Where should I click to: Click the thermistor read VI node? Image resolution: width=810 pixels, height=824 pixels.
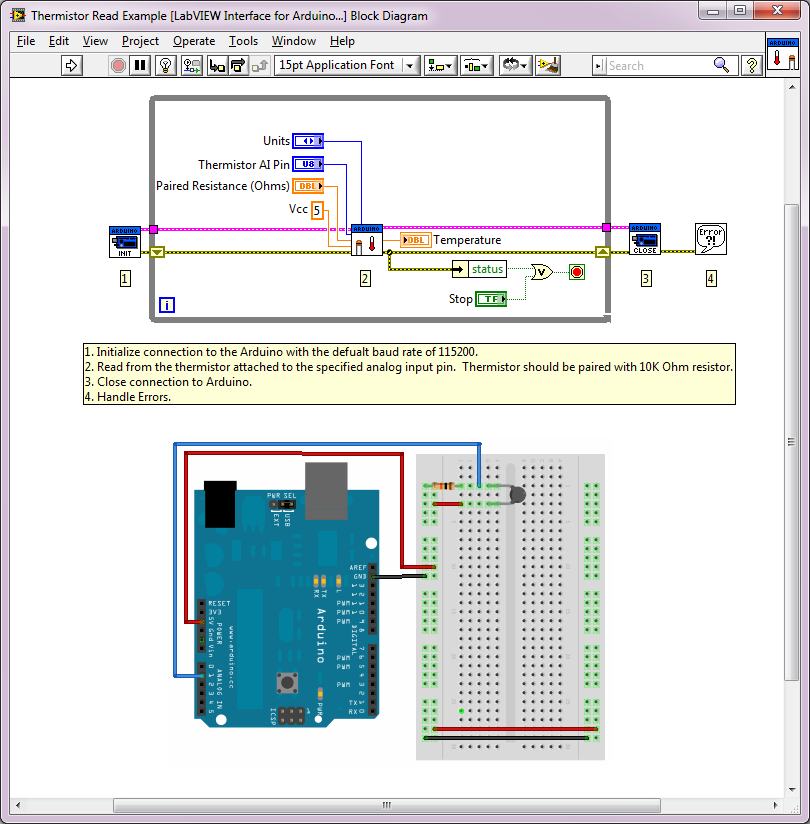[x=366, y=240]
